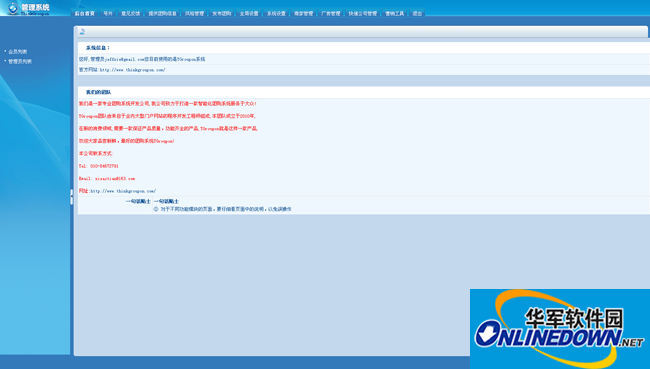The width and height of the screenshot is (650, 369).
Task: Open the 广告管理 tab
Action: pyautogui.click(x=330, y=13)
